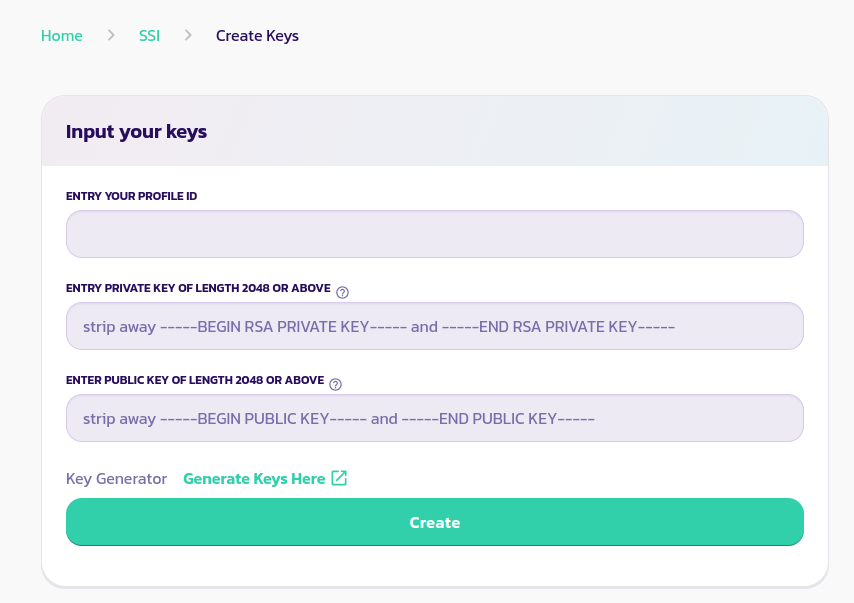854x603 pixels.
Task: Click the chevron arrow after SSI breadcrumb
Action: coord(188,36)
